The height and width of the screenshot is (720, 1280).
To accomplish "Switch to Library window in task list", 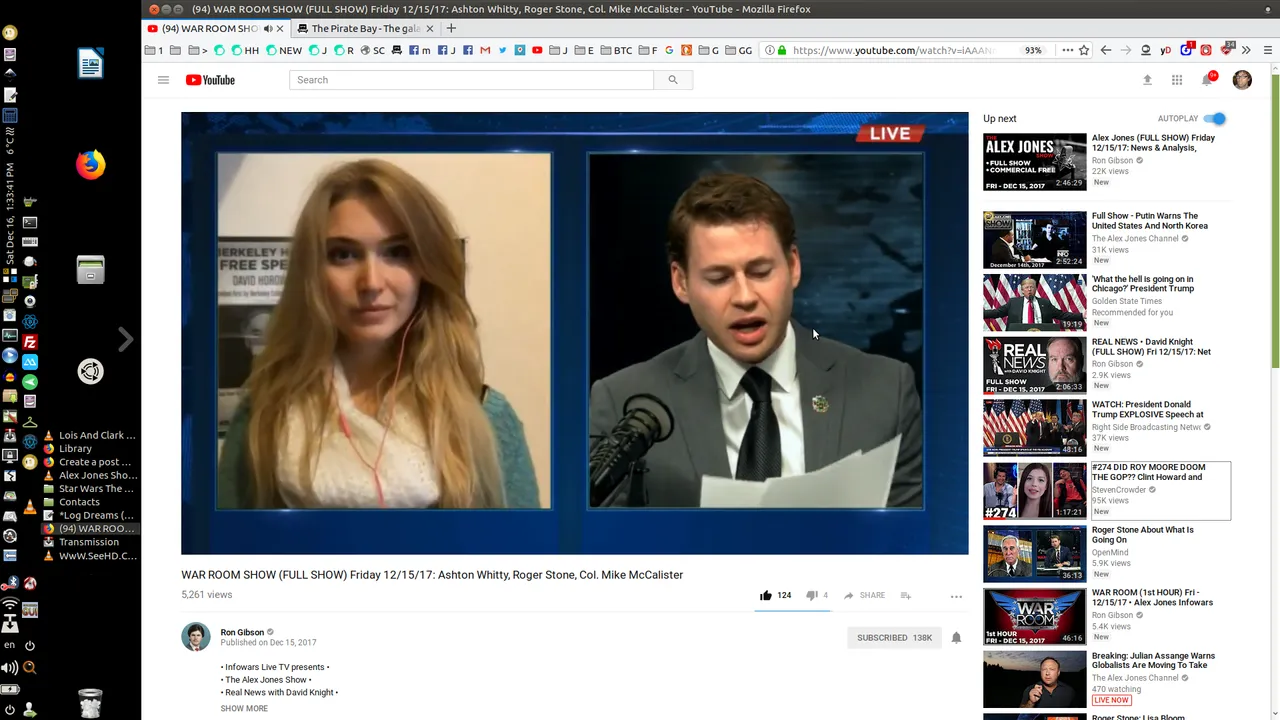I will pos(75,449).
